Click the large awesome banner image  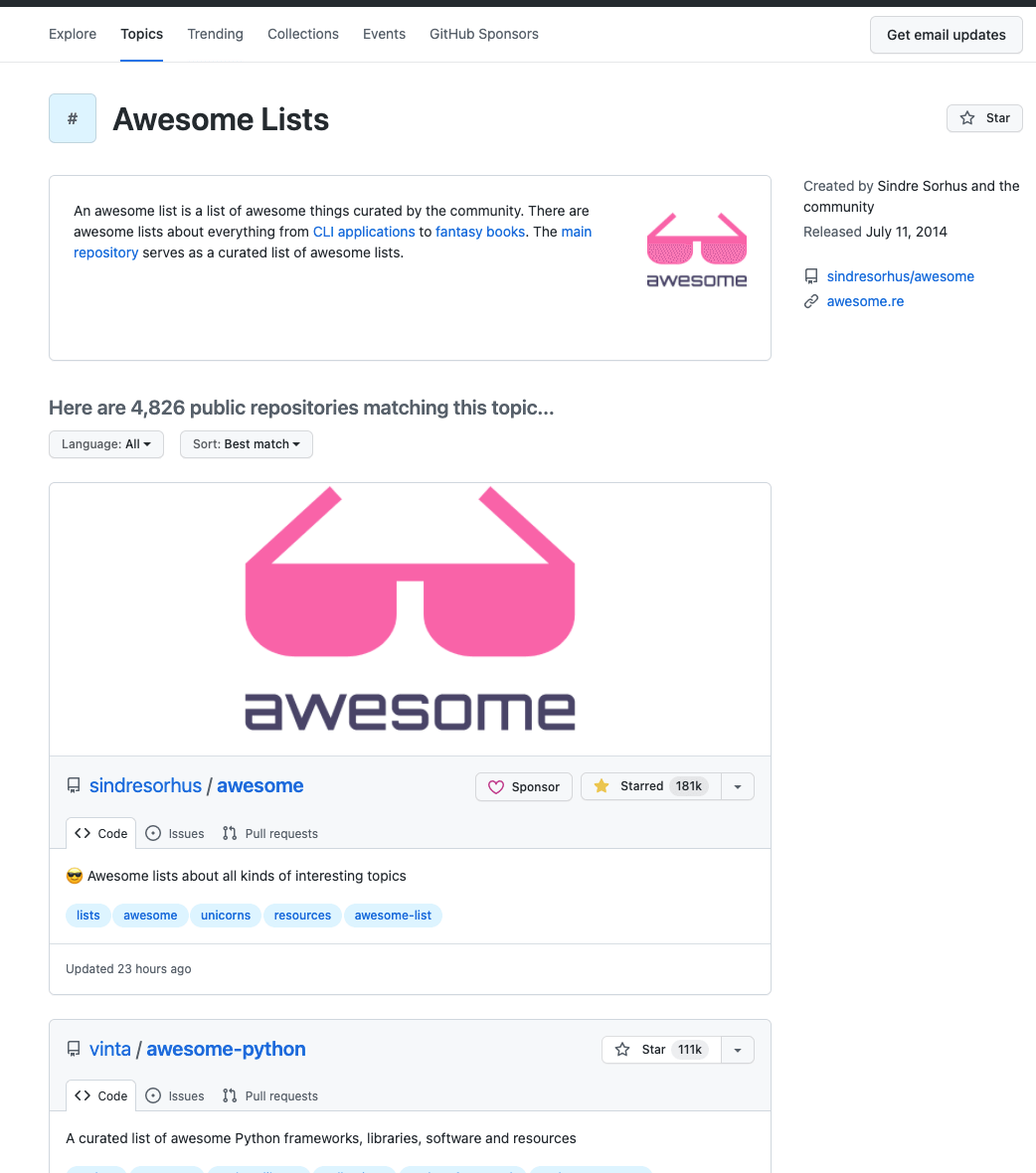pos(410,618)
